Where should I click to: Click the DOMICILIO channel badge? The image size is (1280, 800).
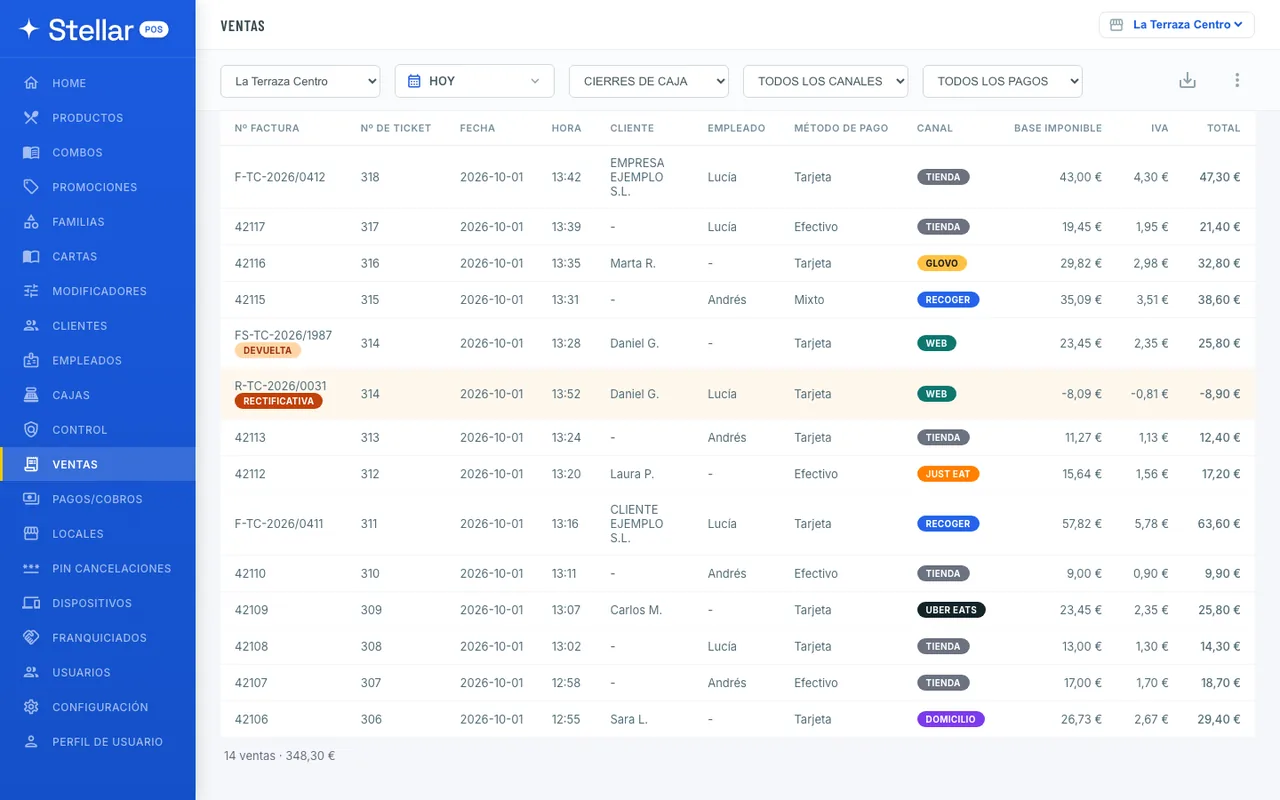click(x=950, y=719)
